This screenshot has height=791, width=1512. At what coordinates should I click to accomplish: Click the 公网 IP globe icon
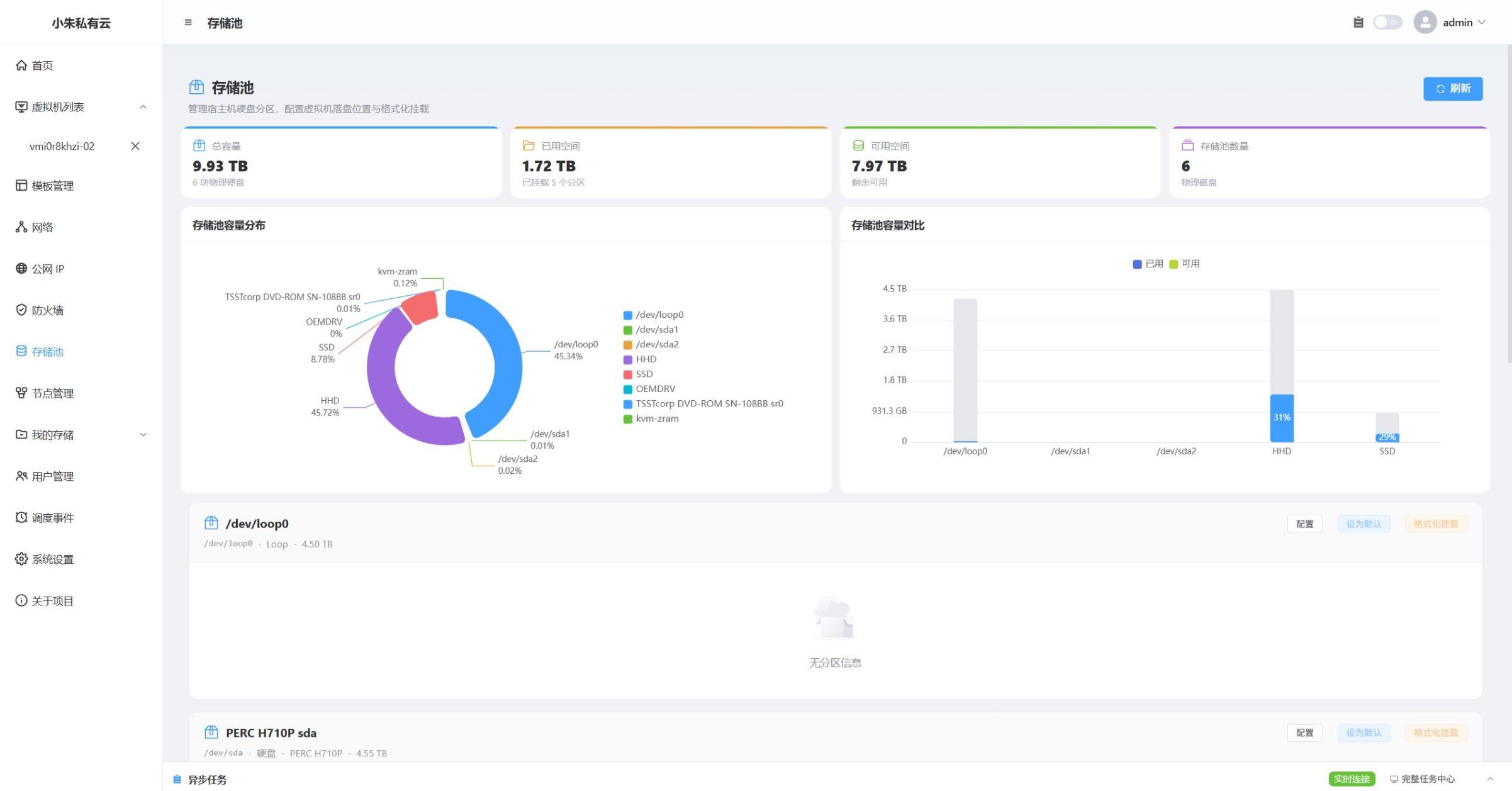click(x=21, y=269)
